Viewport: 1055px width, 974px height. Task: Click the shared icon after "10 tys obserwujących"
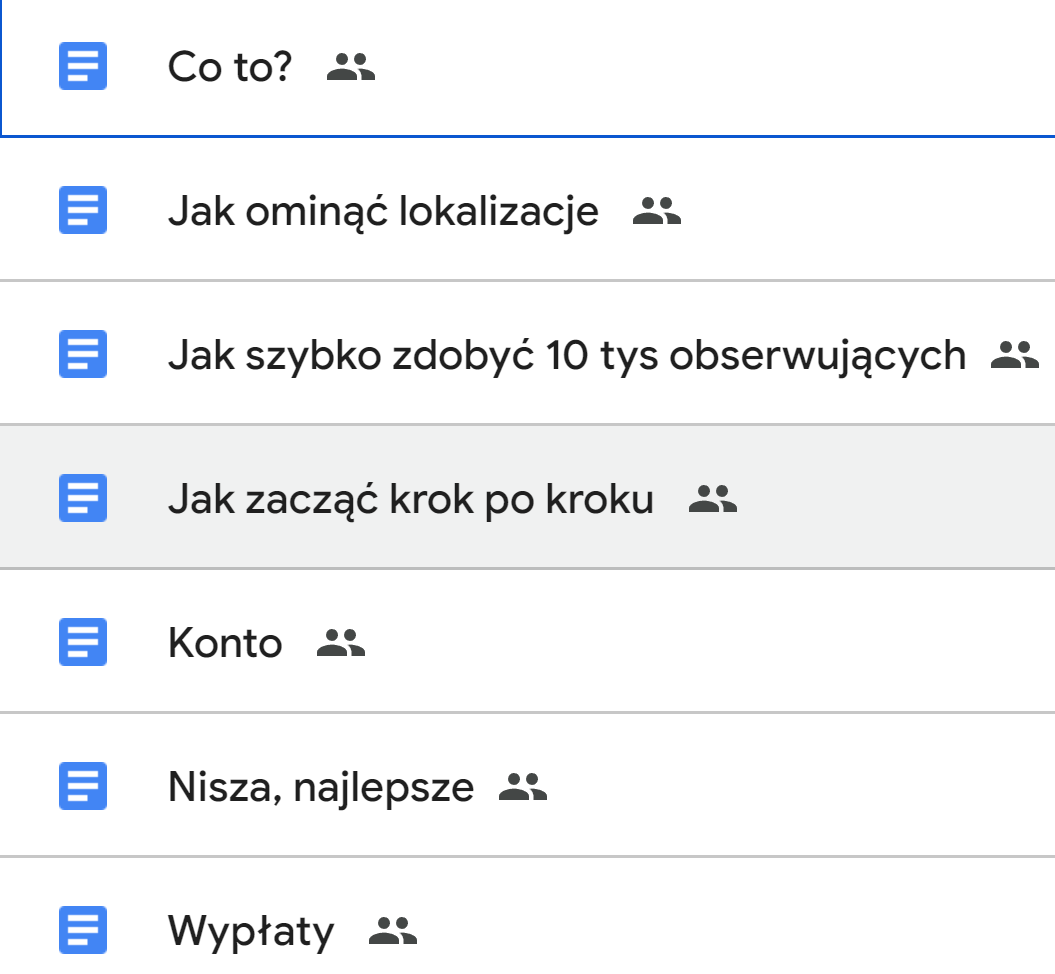tap(1015, 355)
